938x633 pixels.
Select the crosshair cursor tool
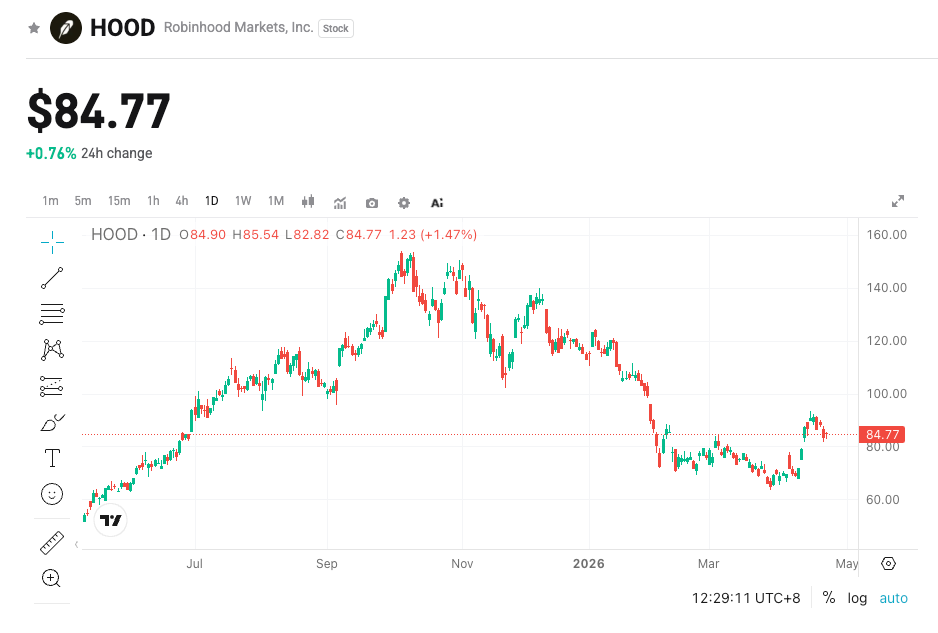tap(50, 241)
